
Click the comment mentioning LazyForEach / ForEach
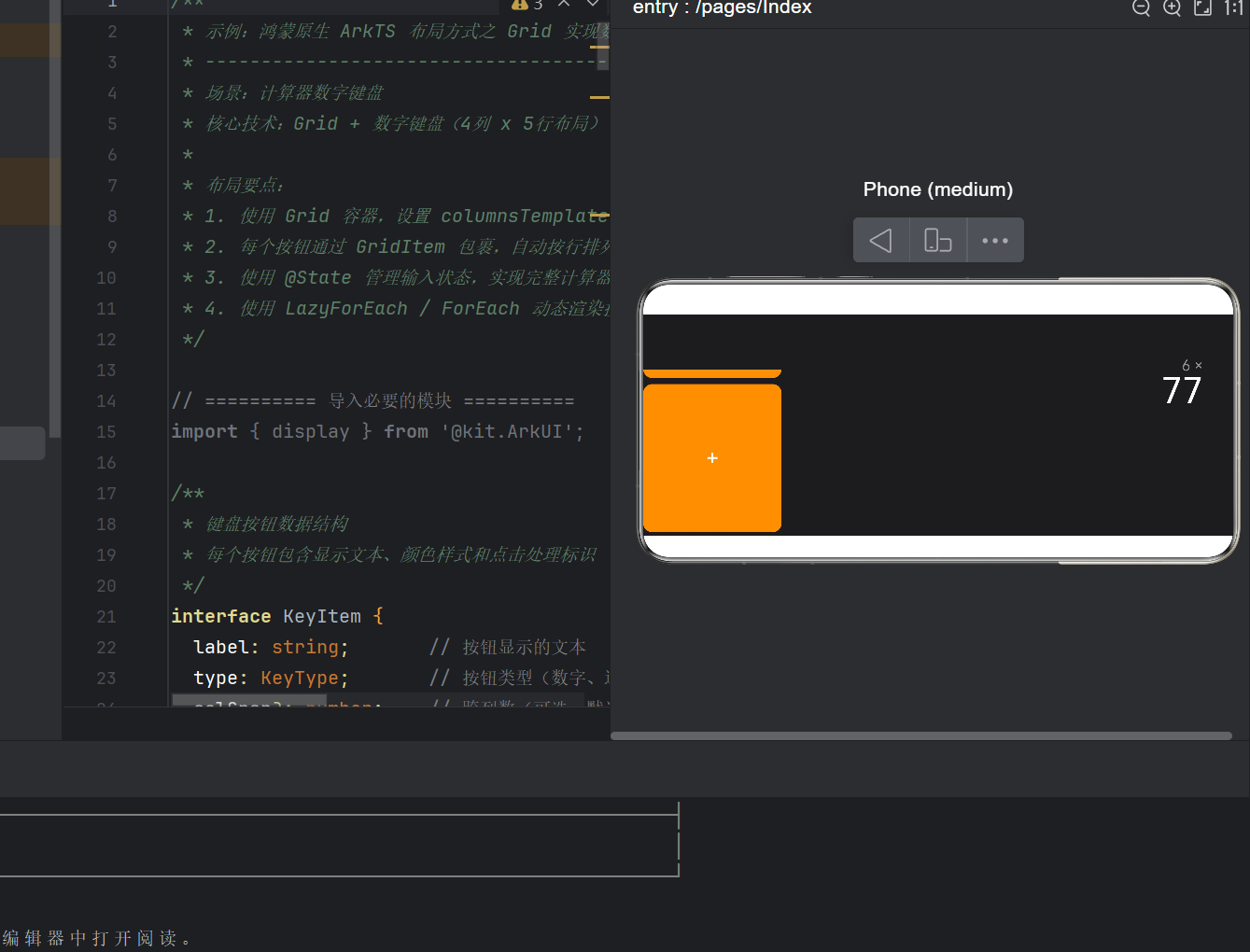(396, 308)
